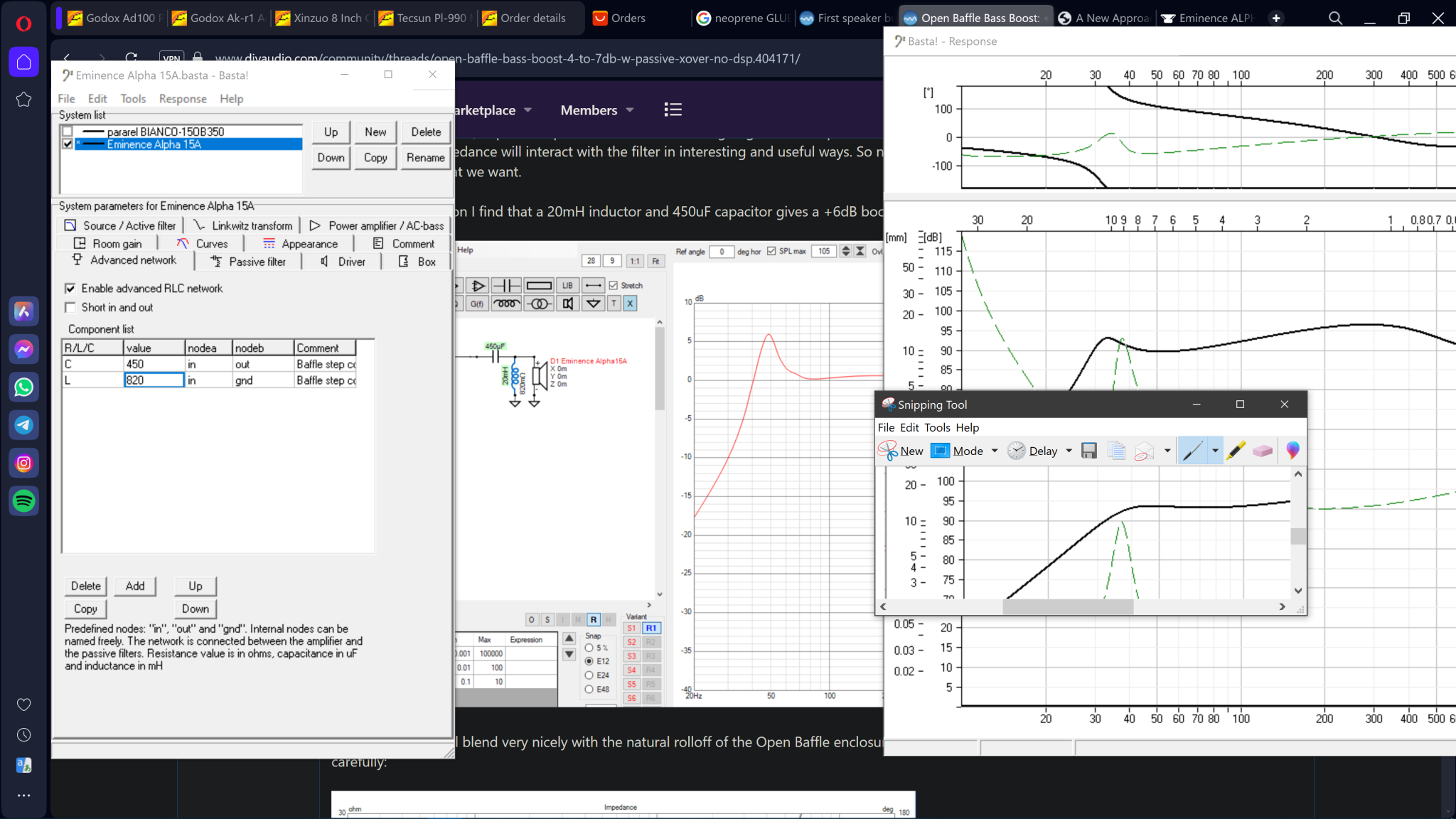
Task: Open the Opera main menu logo
Action: [23, 24]
